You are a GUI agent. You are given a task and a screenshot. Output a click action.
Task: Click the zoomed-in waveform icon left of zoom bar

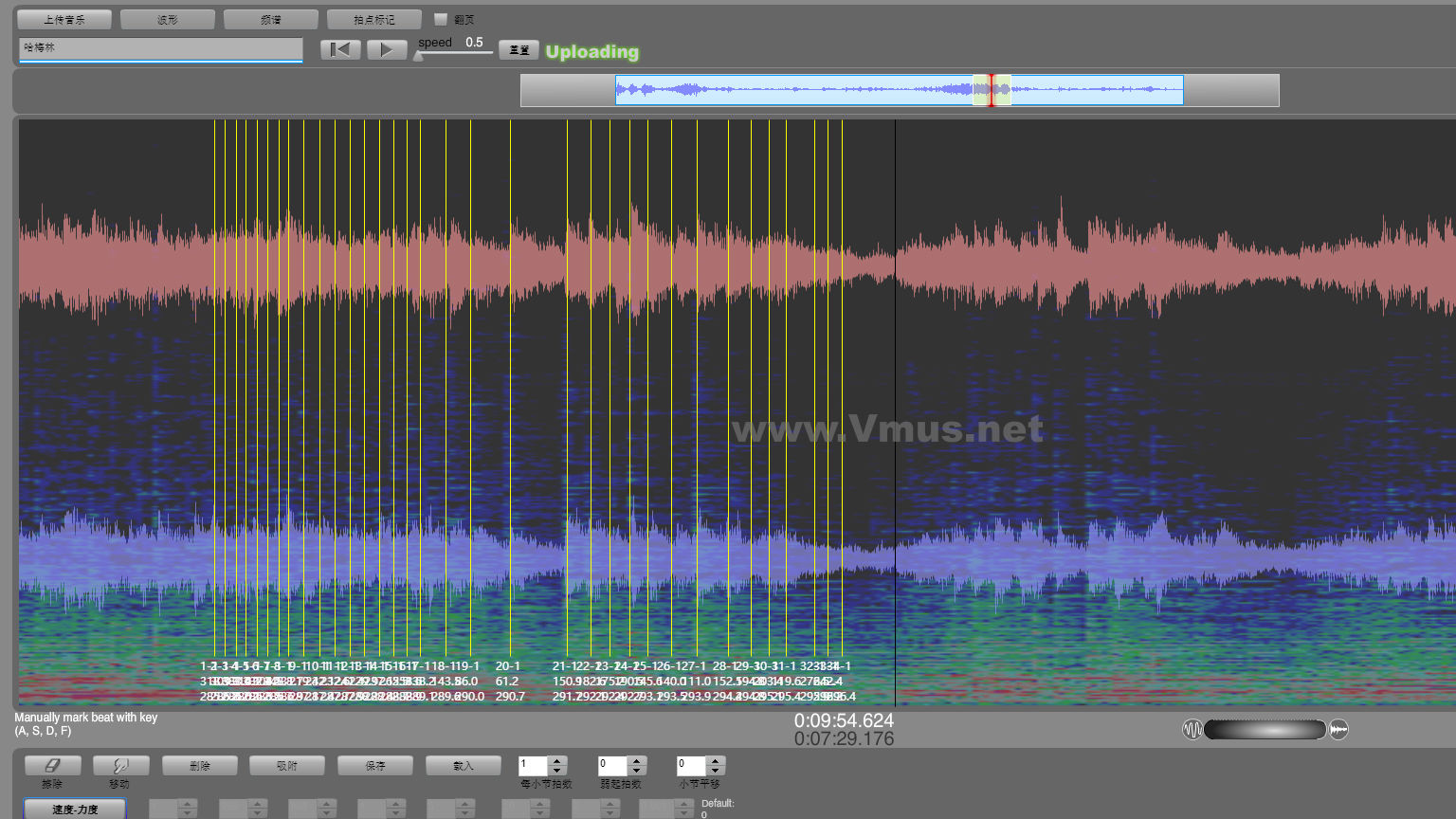click(x=1192, y=729)
